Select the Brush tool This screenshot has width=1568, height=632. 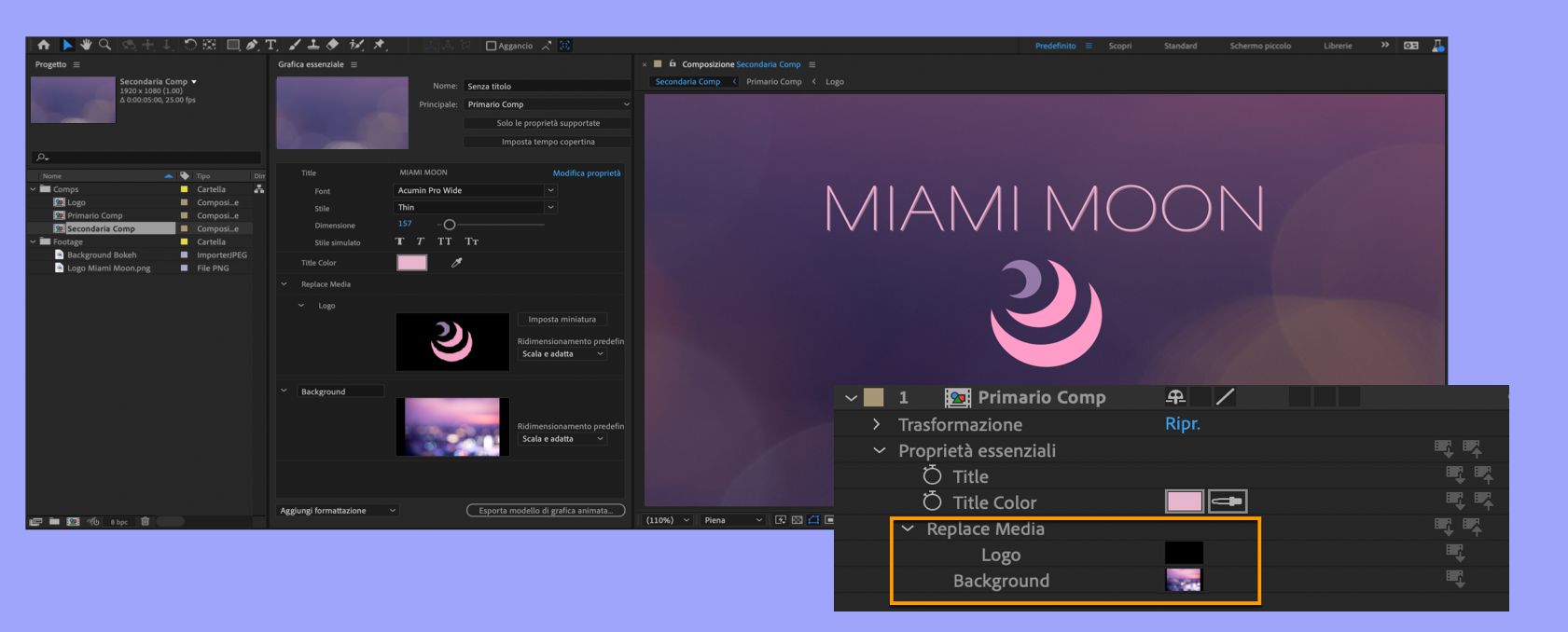point(295,45)
